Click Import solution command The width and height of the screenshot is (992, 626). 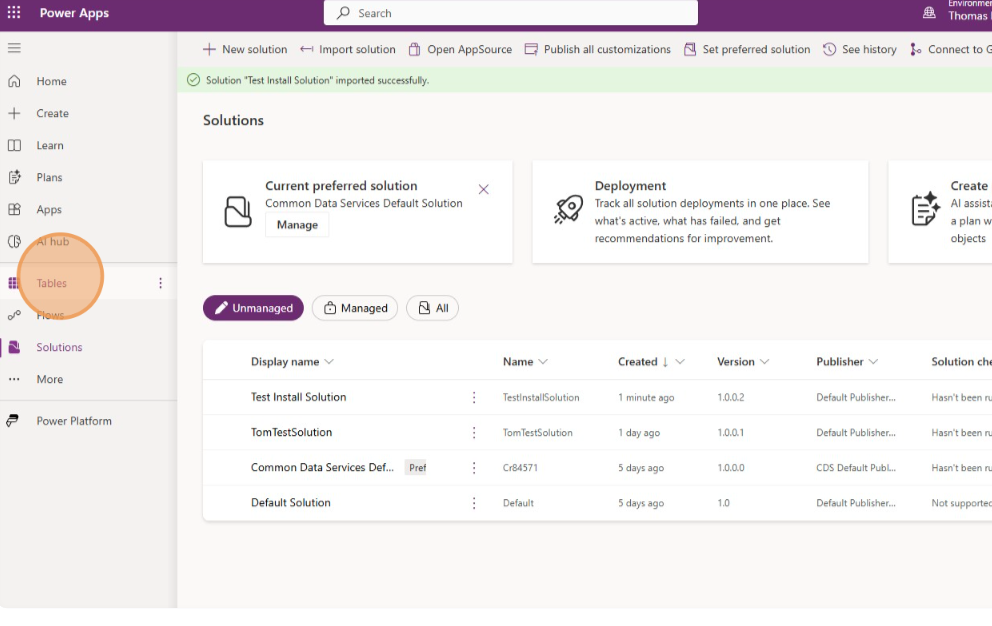pos(348,49)
